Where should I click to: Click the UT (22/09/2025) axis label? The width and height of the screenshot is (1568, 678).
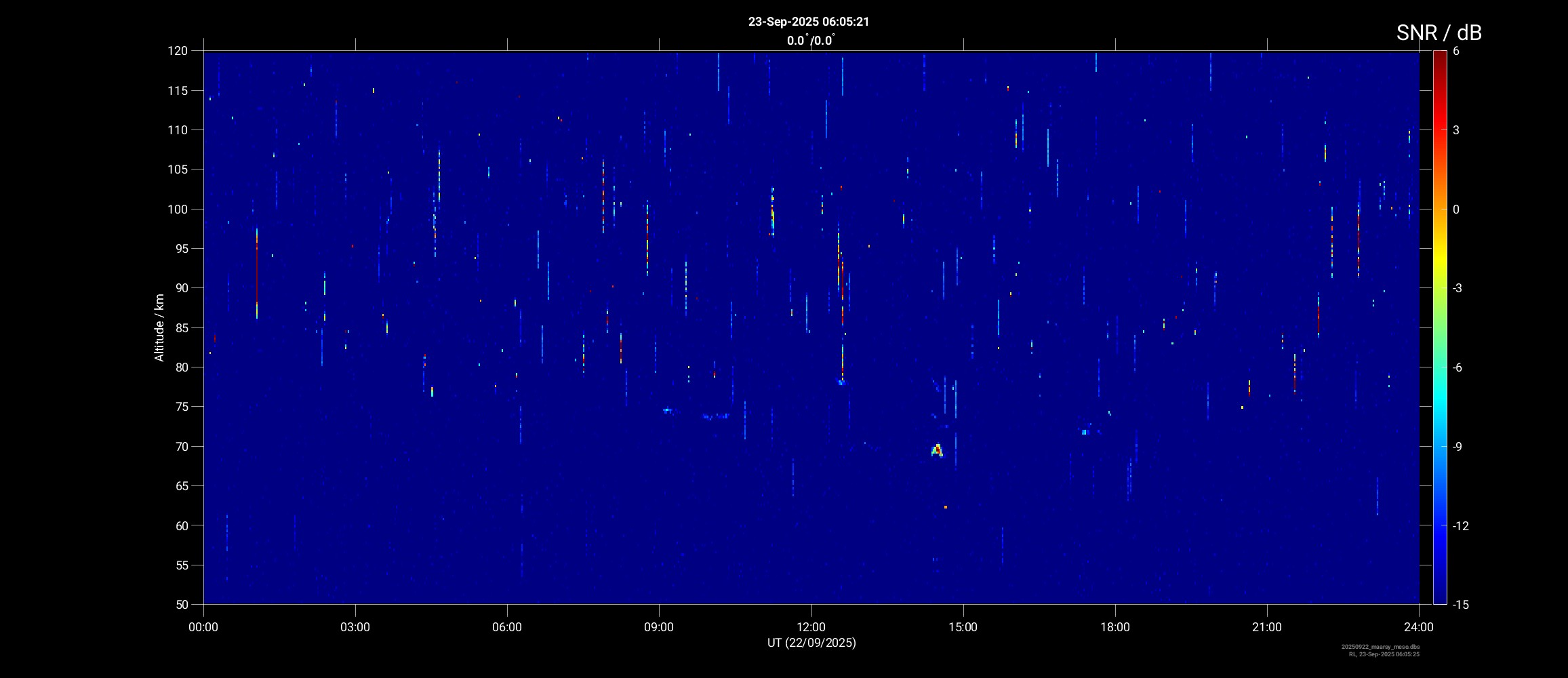click(x=811, y=643)
